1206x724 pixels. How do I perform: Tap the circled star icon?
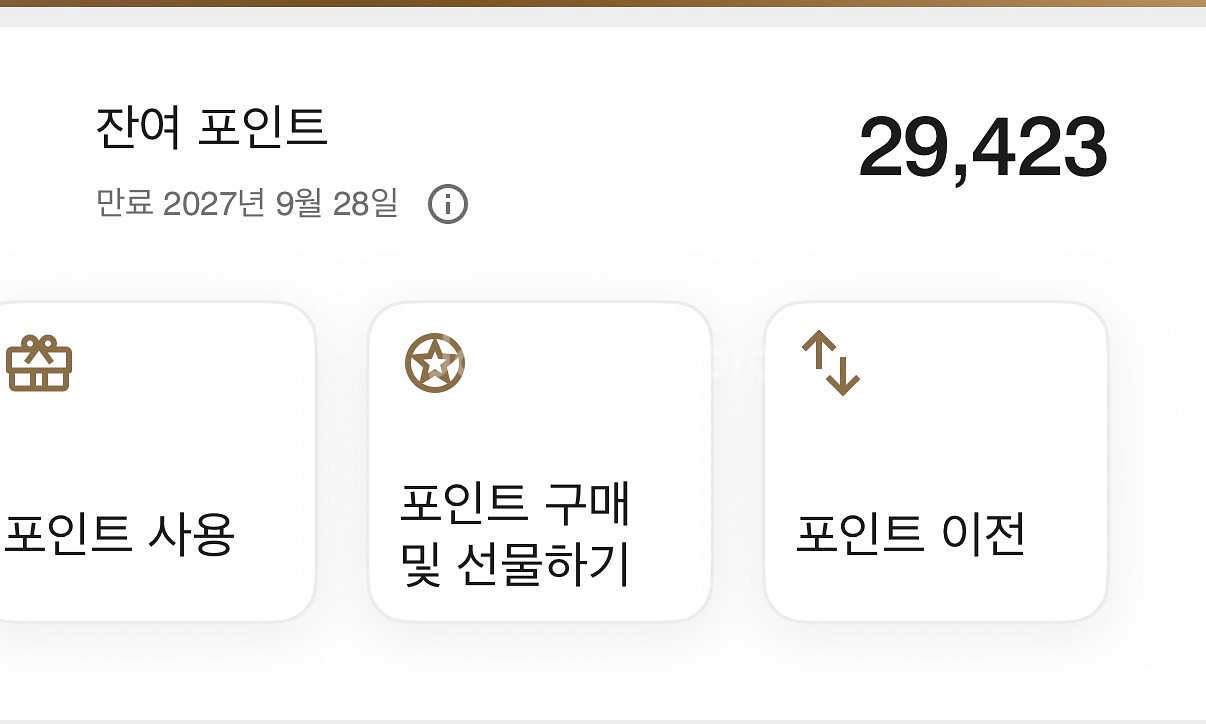point(435,363)
